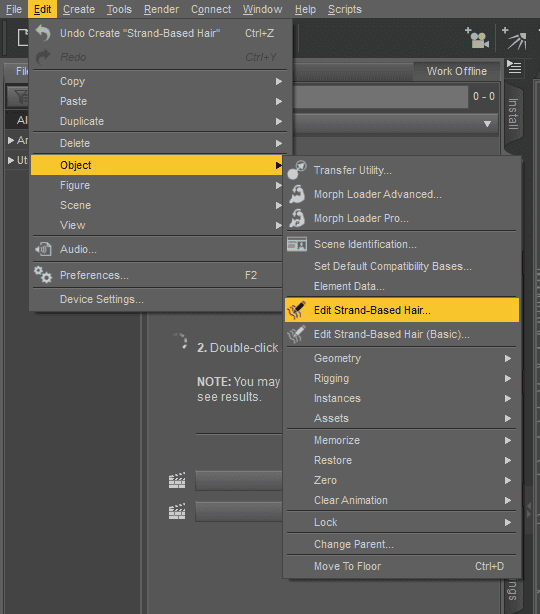Image resolution: width=540 pixels, height=614 pixels.
Task: Open the Connect menu
Action: (x=211, y=9)
